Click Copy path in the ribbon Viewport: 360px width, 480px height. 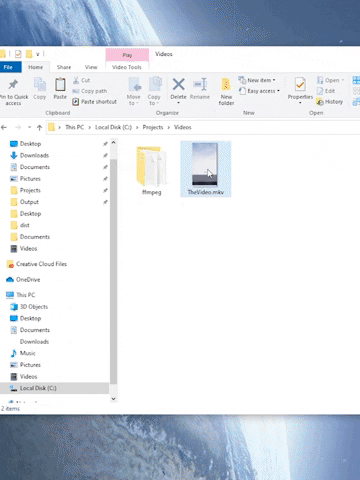[x=90, y=91]
